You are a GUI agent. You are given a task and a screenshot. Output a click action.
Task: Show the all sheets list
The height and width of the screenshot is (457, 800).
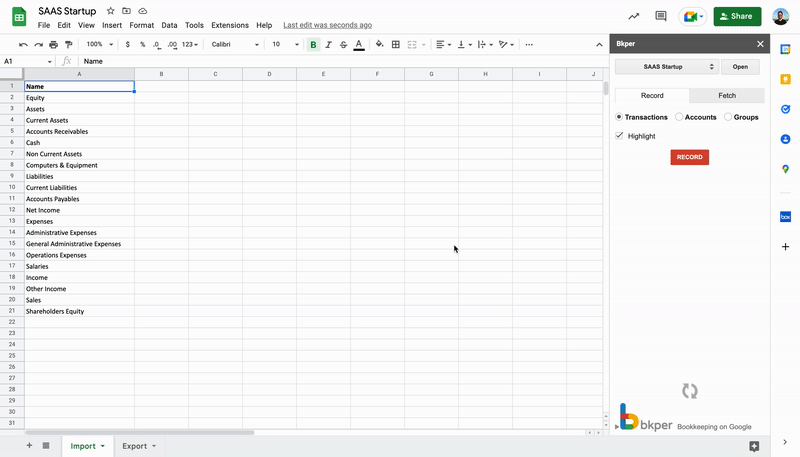tap(46, 446)
